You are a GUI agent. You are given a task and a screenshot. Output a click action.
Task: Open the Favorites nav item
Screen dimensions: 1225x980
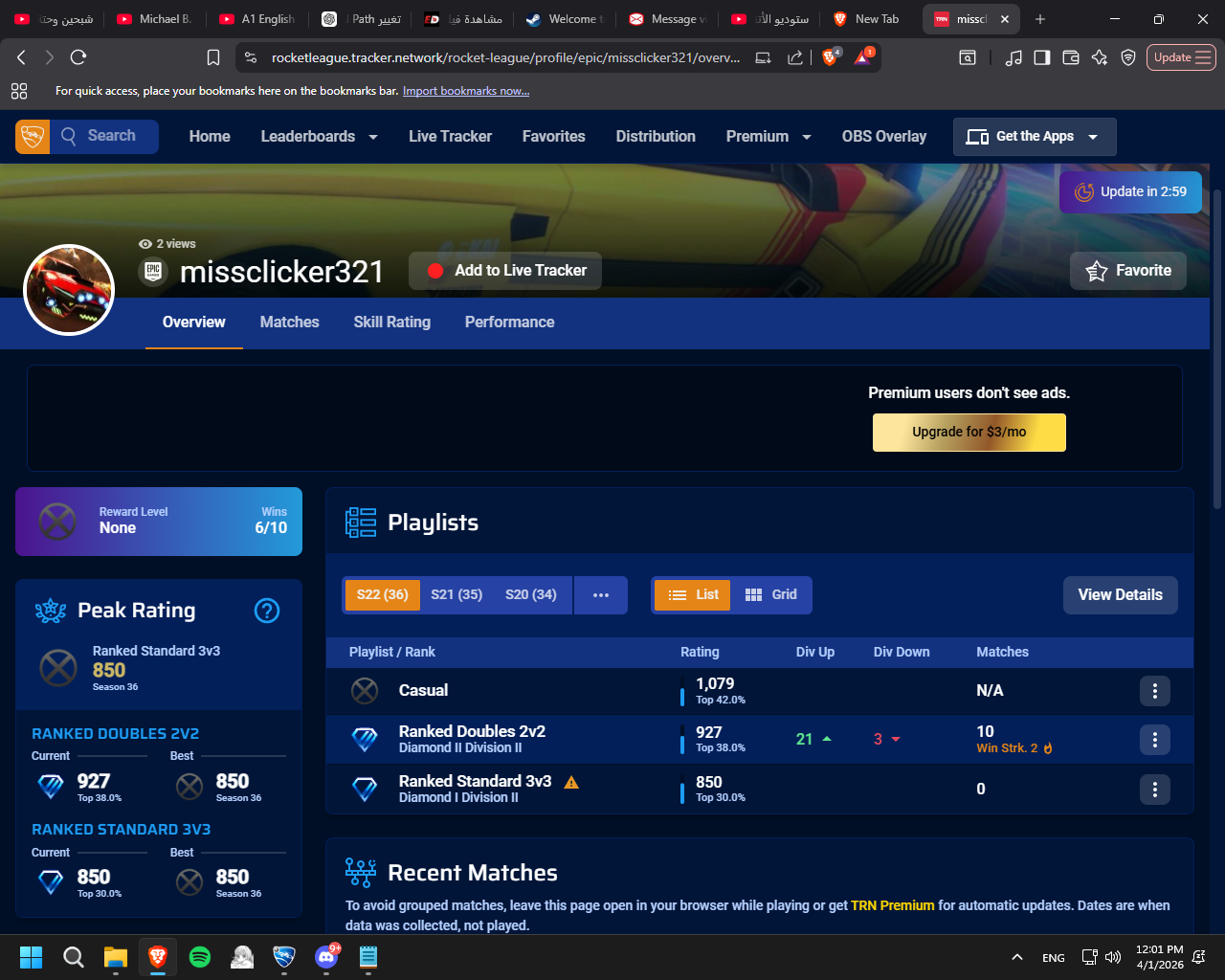pos(554,137)
